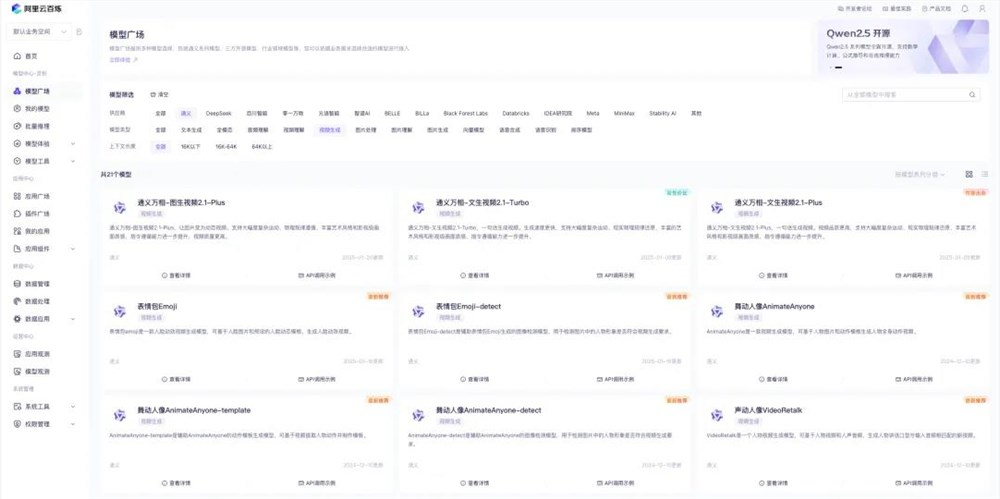1000x499 pixels.
Task: Click the AnimateAnyone-detect model icon
Action: [418, 415]
